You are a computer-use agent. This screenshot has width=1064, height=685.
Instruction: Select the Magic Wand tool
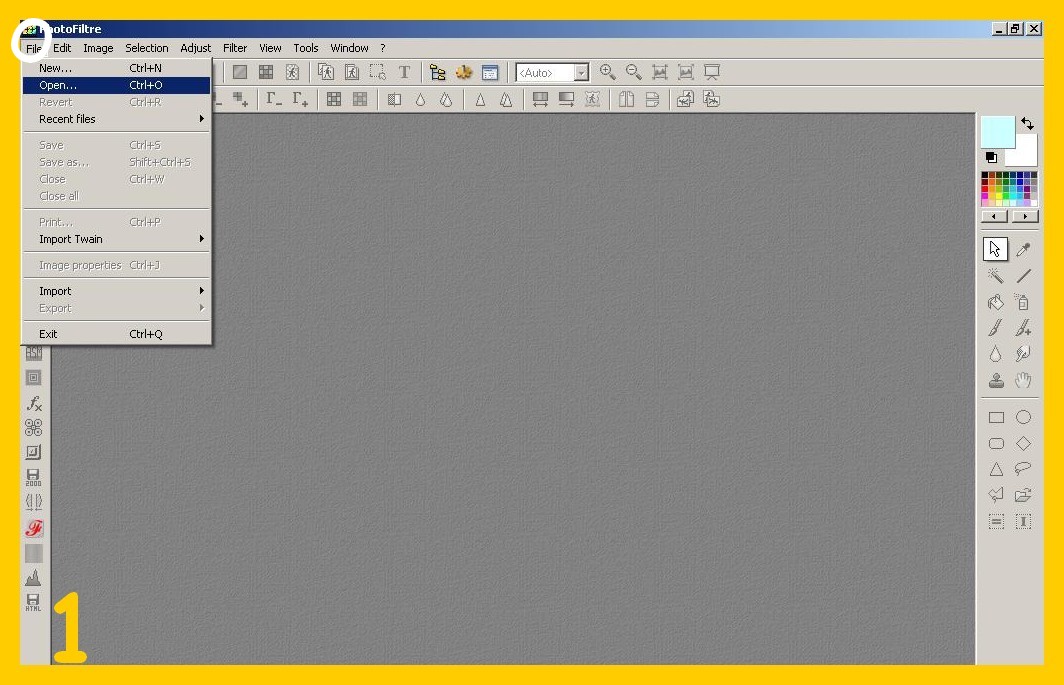[x=996, y=276]
